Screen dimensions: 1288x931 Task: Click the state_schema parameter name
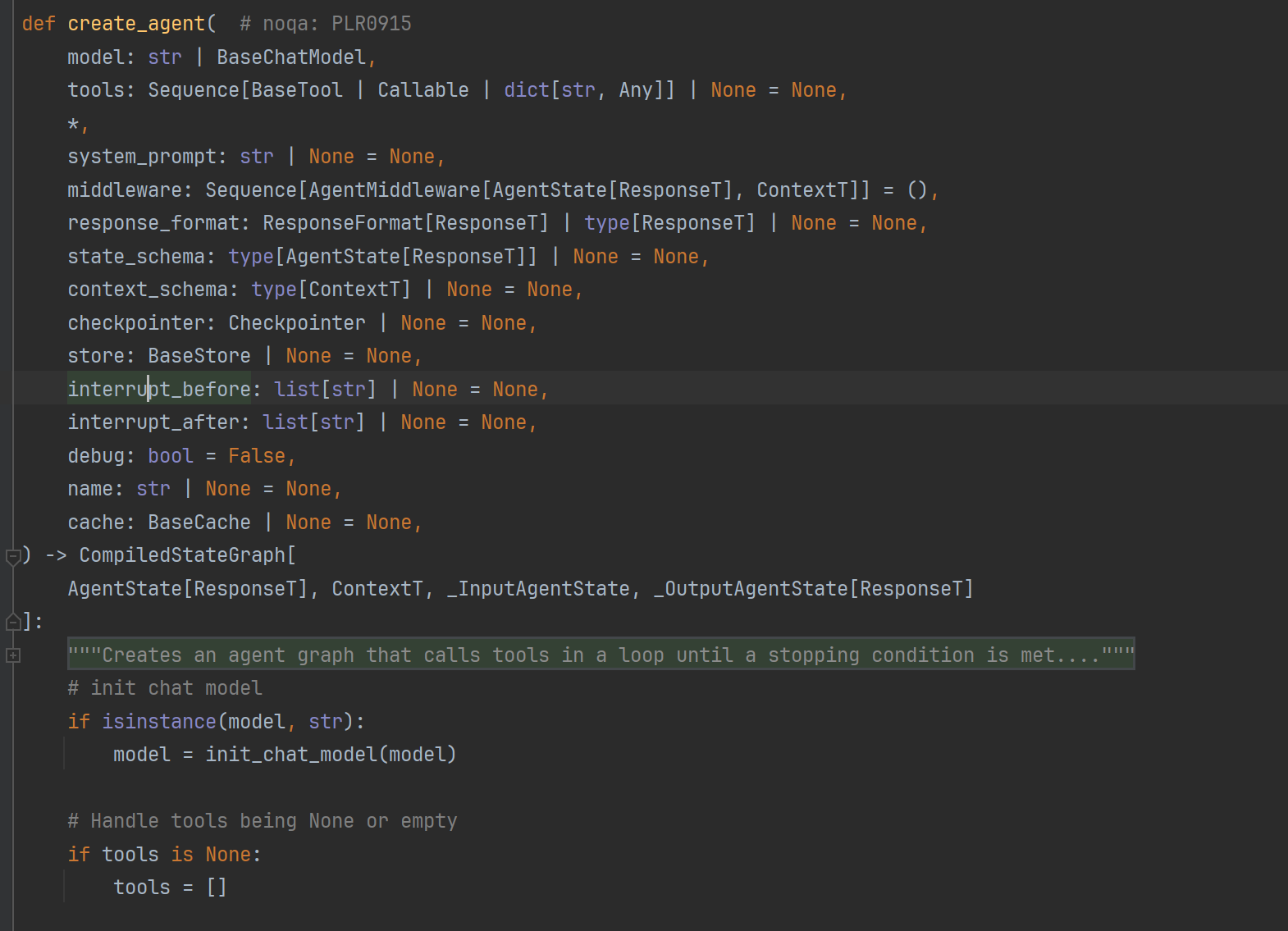click(136, 257)
